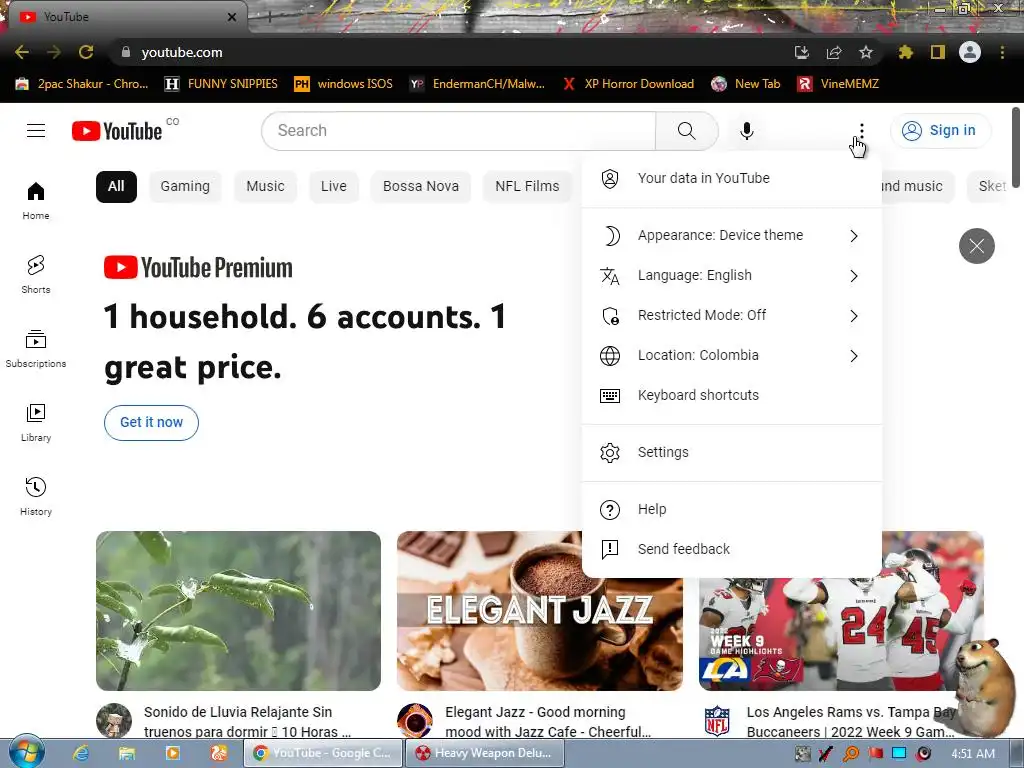The height and width of the screenshot is (768, 1024).
Task: Click the YouTube logo
Action: point(117,131)
